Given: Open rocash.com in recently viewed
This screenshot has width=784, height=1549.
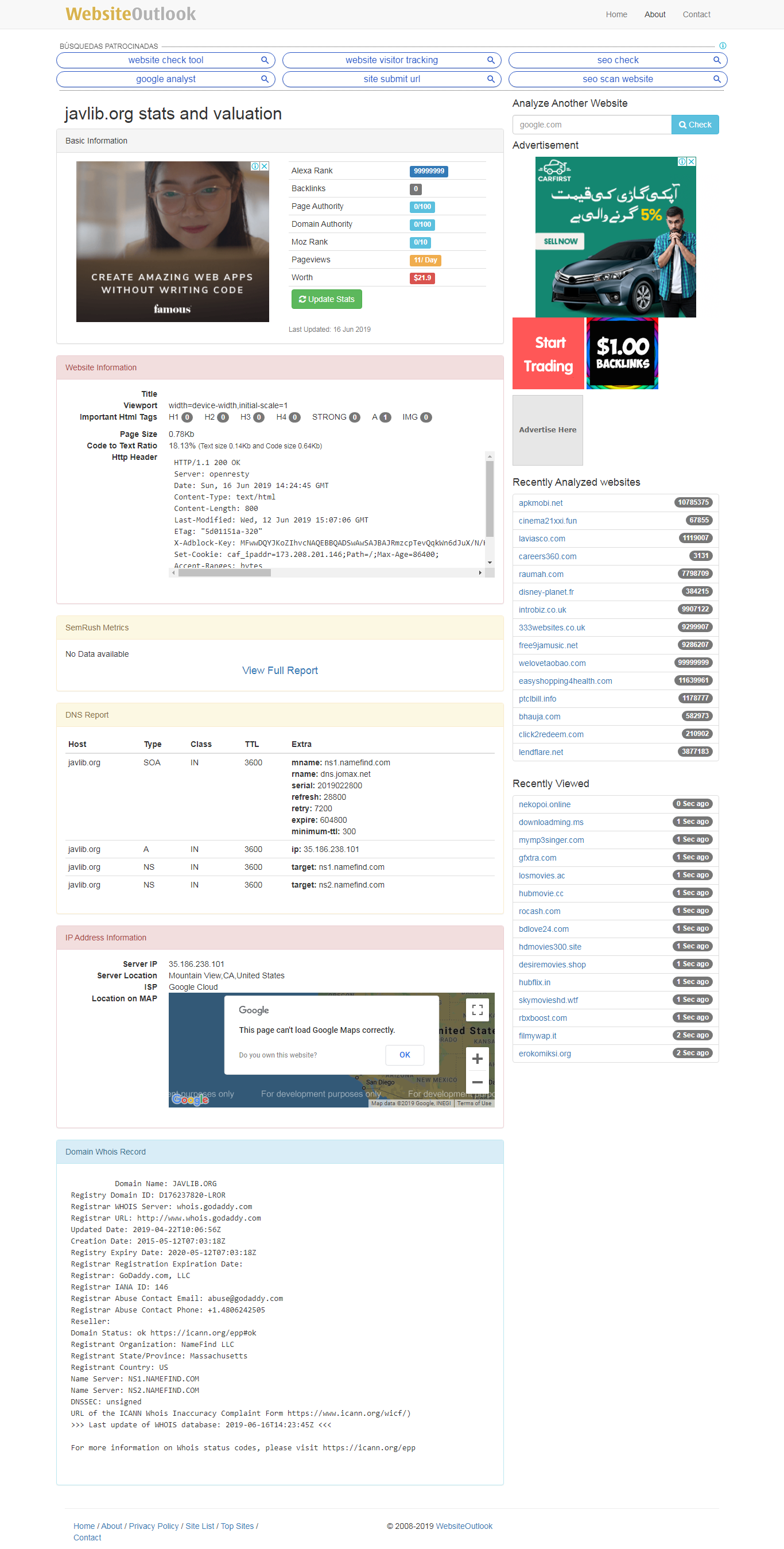Looking at the screenshot, I should point(540,911).
